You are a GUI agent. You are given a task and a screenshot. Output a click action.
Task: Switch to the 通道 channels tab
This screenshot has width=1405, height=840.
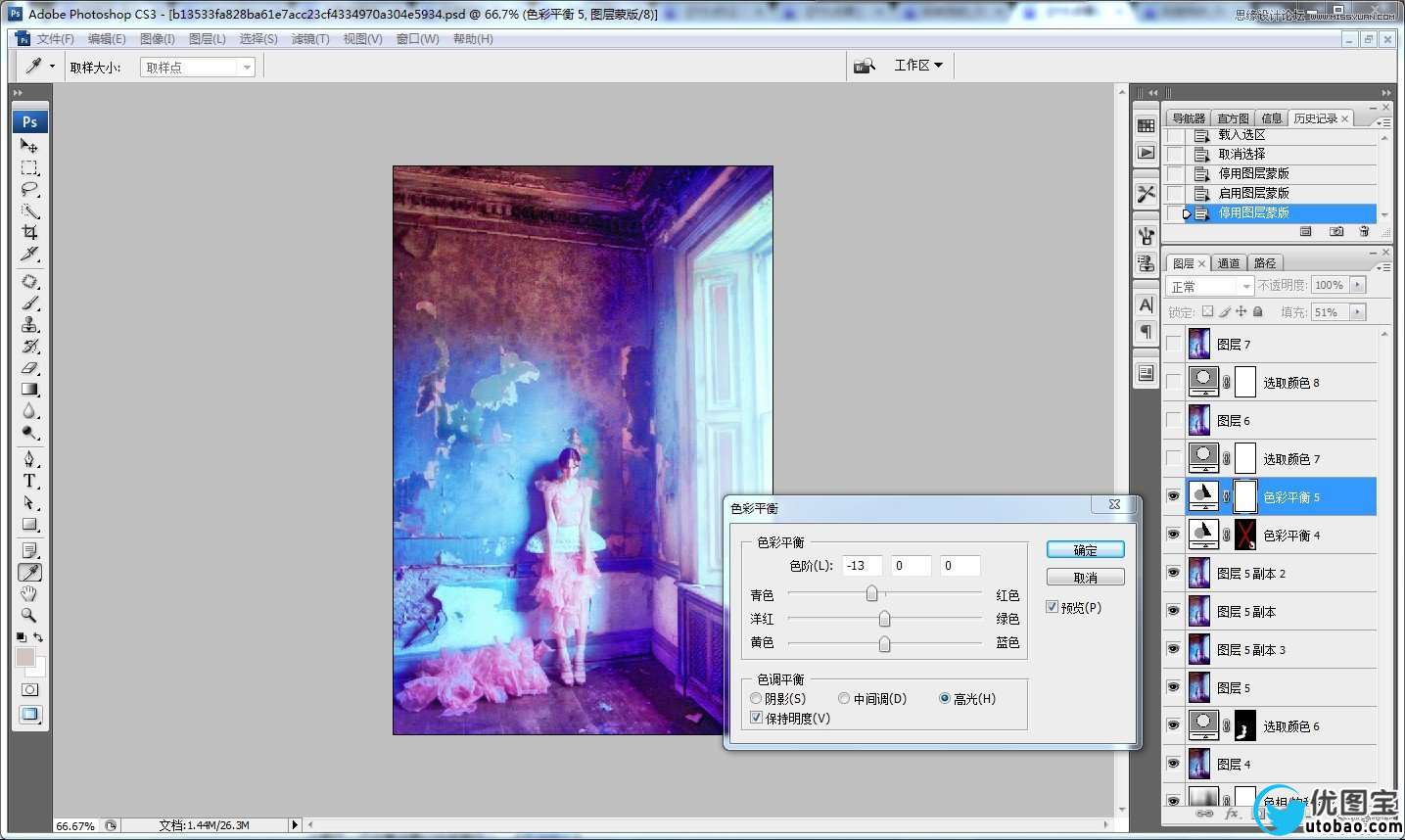(1228, 263)
